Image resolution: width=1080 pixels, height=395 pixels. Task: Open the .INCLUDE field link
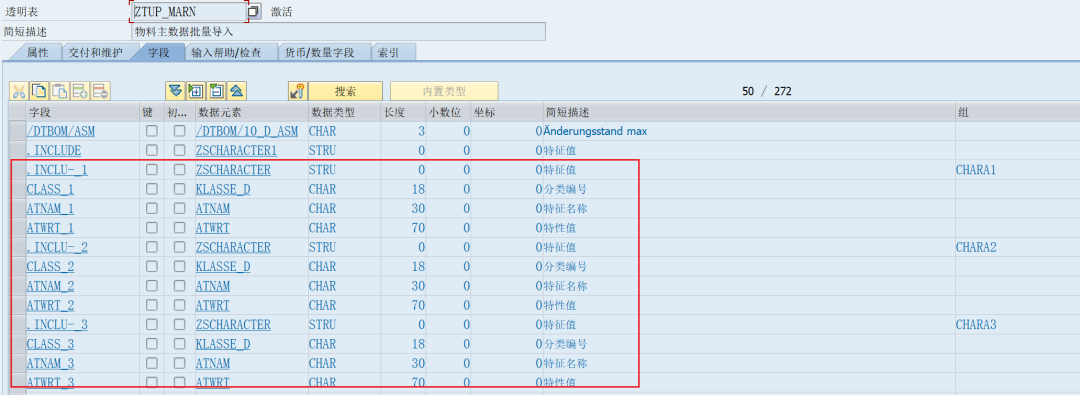coord(54,150)
